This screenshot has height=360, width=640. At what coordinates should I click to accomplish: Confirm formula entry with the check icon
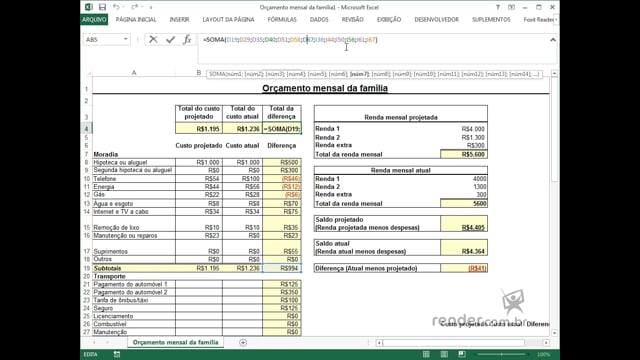click(x=170, y=39)
